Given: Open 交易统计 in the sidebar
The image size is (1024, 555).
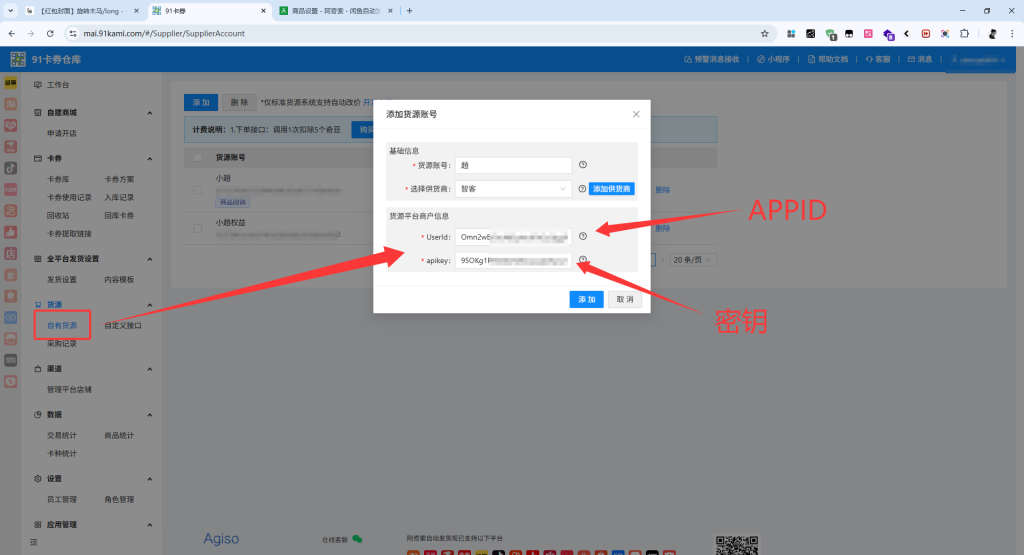Looking at the screenshot, I should click(x=62, y=435).
